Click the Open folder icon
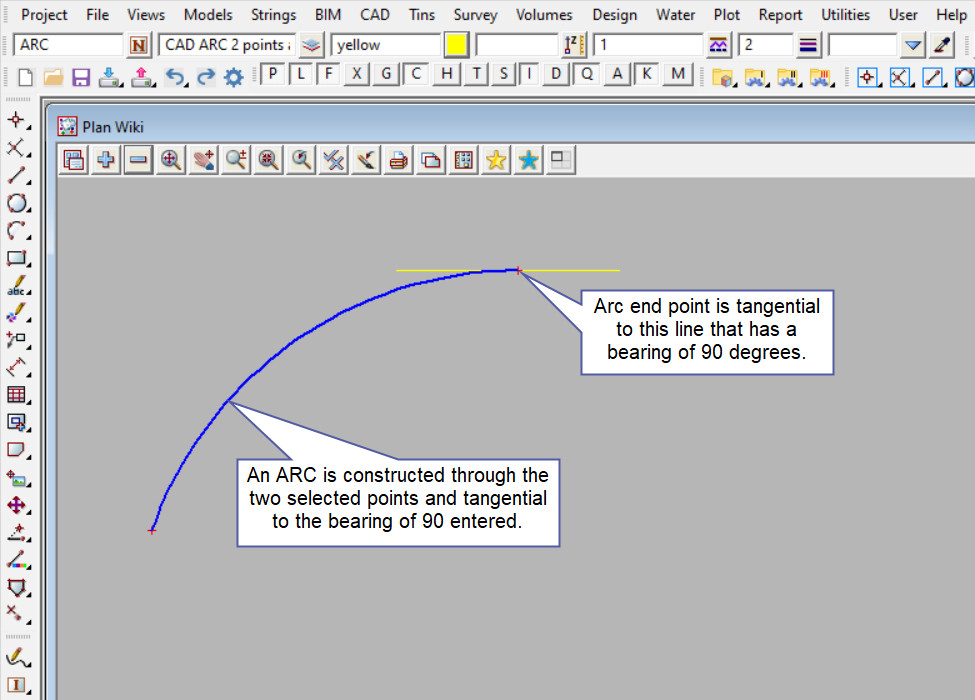The height and width of the screenshot is (700, 975). [x=53, y=78]
